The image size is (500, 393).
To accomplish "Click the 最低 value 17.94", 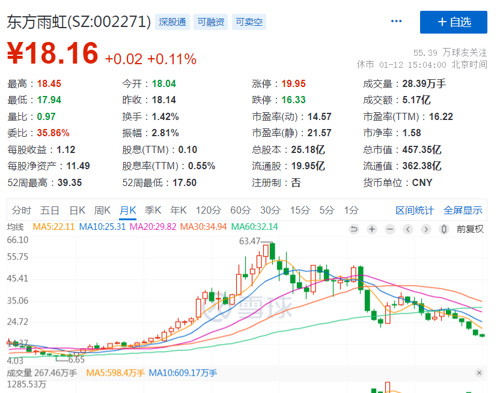I will (x=49, y=100).
